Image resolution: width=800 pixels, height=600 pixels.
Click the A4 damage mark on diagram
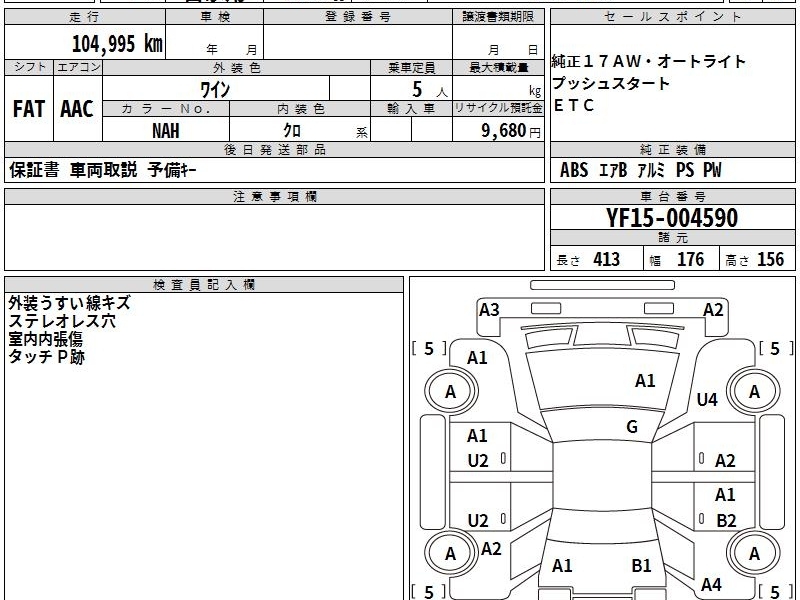pos(711,584)
